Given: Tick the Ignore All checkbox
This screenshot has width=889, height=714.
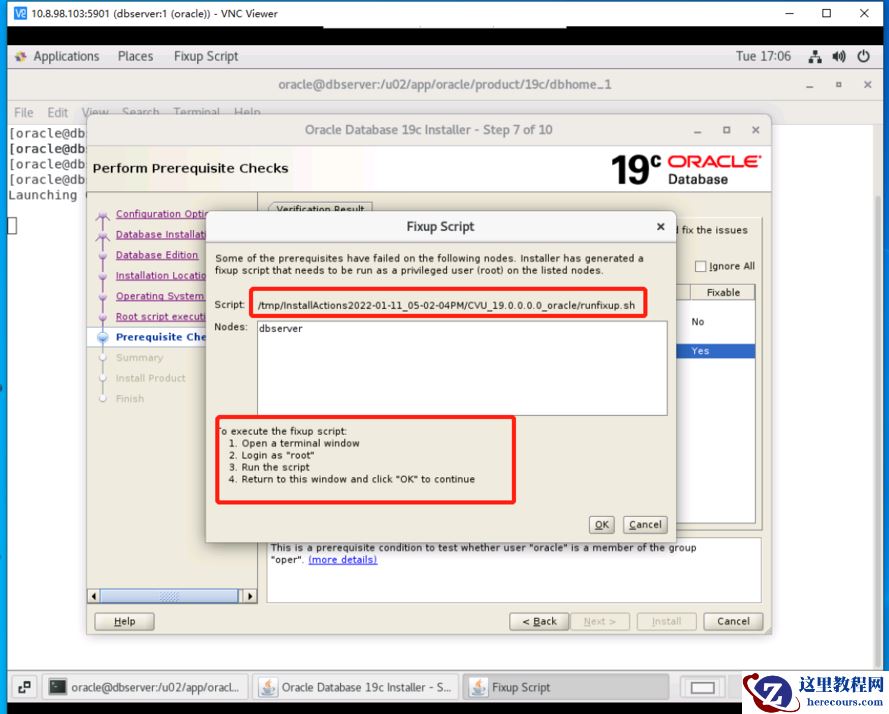Looking at the screenshot, I should pos(701,266).
